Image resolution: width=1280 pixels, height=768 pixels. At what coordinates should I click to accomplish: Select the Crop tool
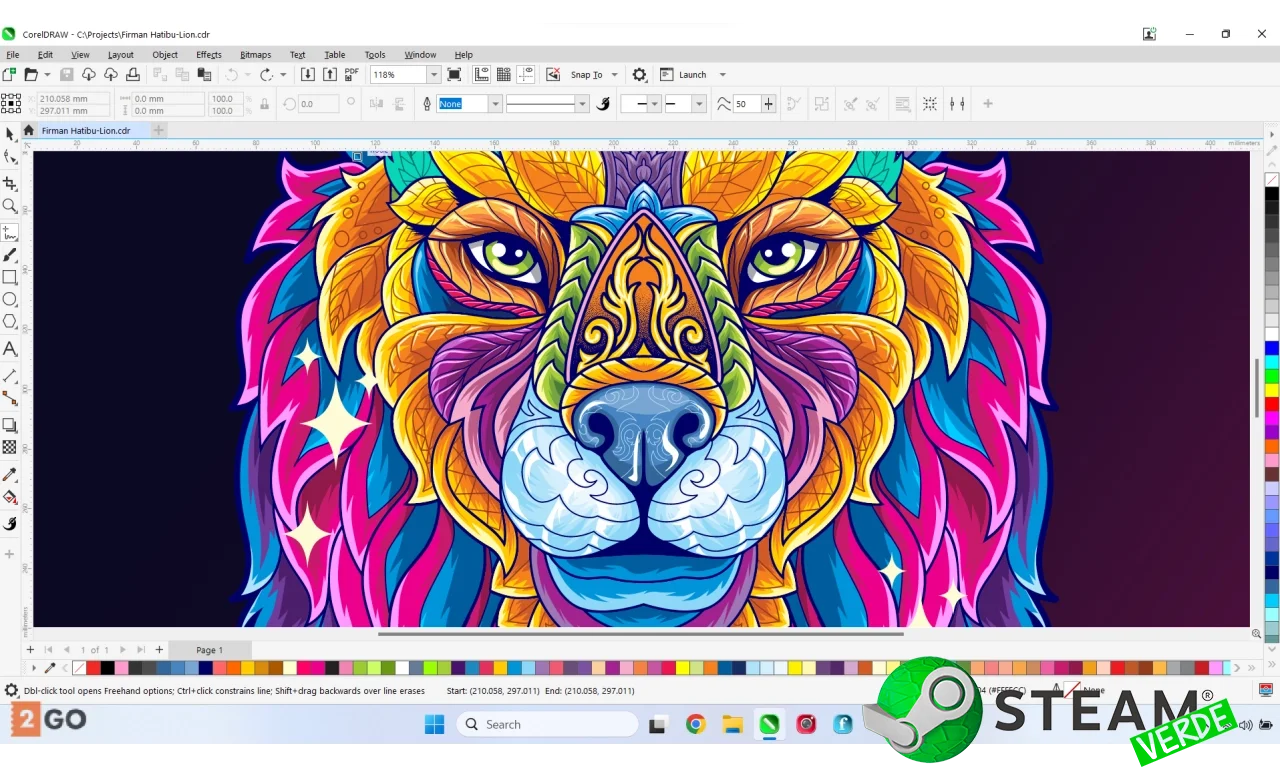pyautogui.click(x=10, y=184)
